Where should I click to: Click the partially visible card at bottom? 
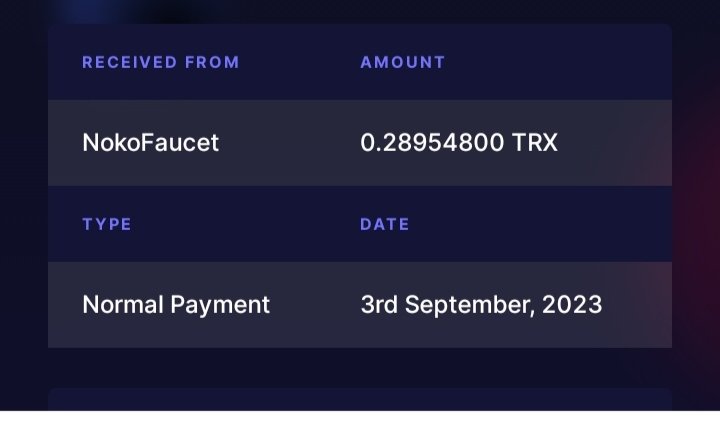(360, 399)
